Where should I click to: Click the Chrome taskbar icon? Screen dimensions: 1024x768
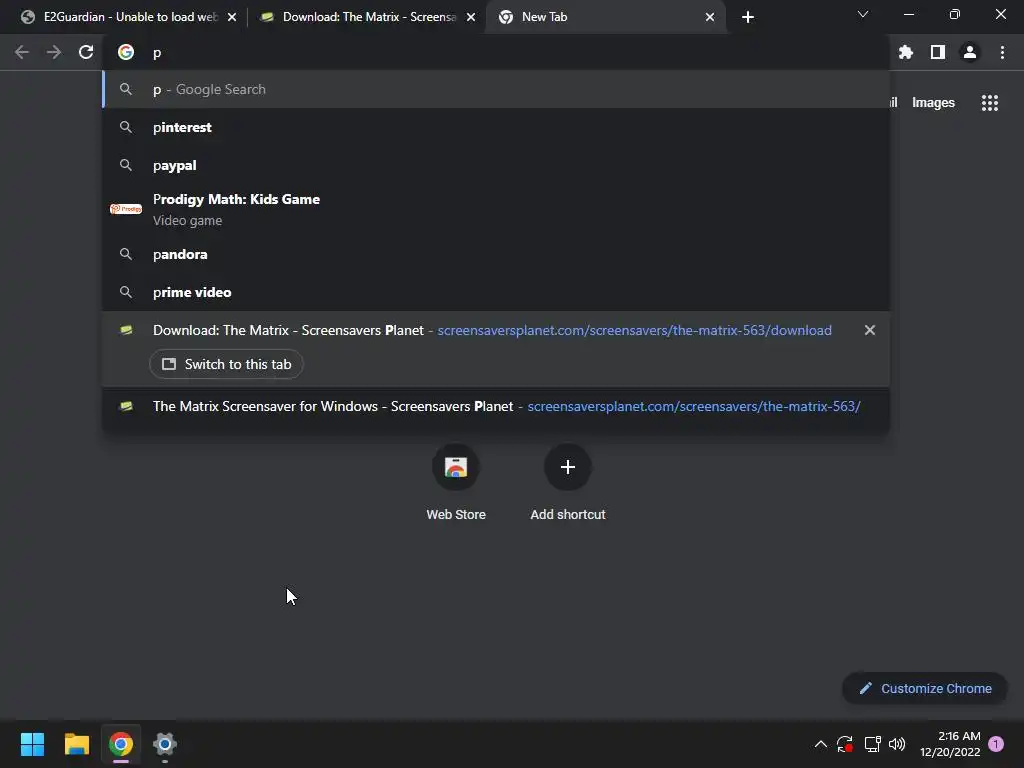[121, 744]
